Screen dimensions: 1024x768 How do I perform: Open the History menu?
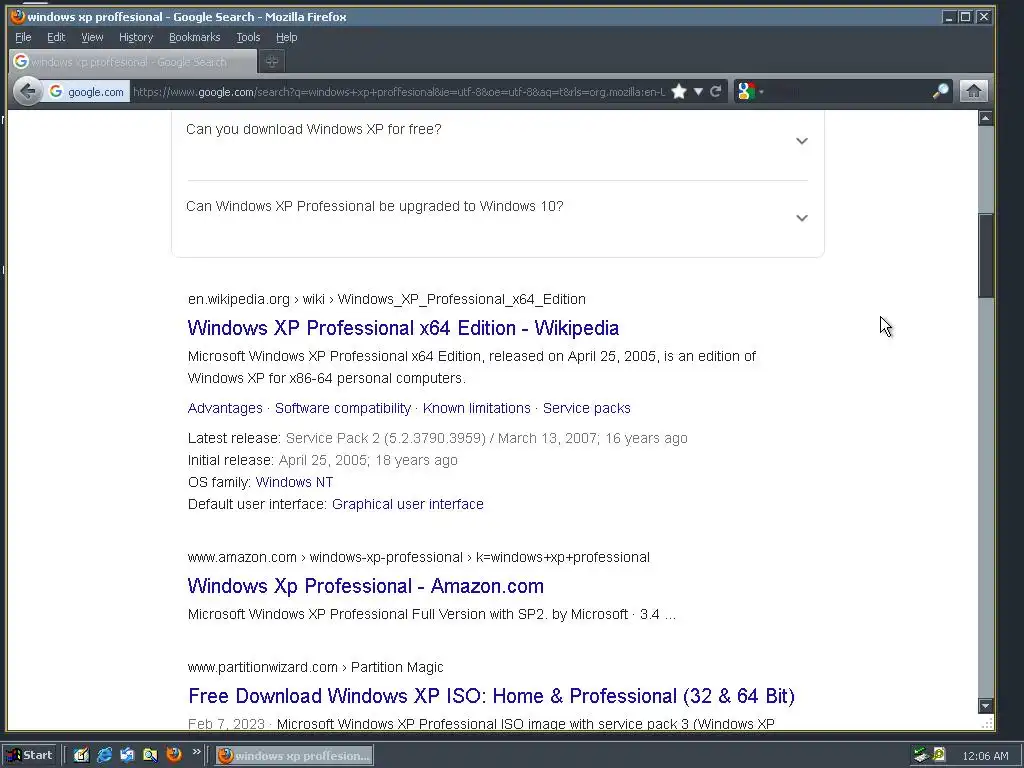(136, 37)
